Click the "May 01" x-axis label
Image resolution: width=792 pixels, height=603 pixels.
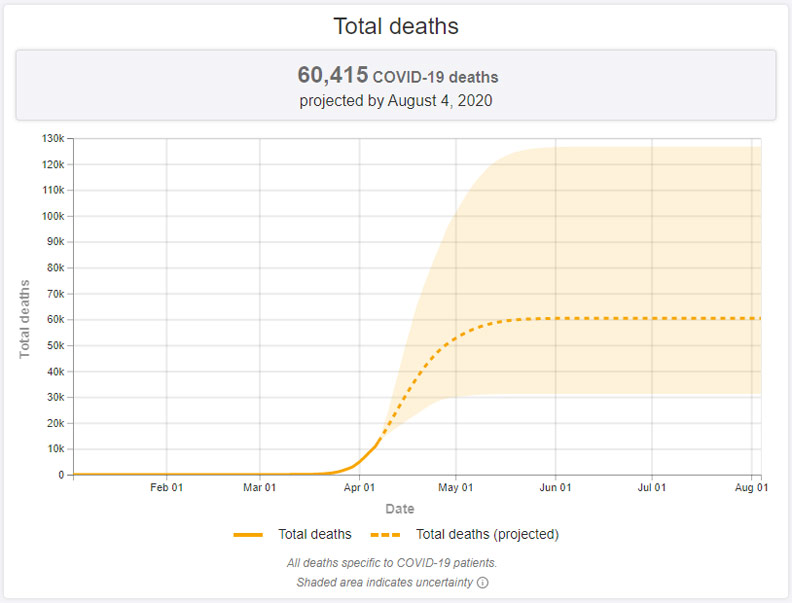(456, 488)
